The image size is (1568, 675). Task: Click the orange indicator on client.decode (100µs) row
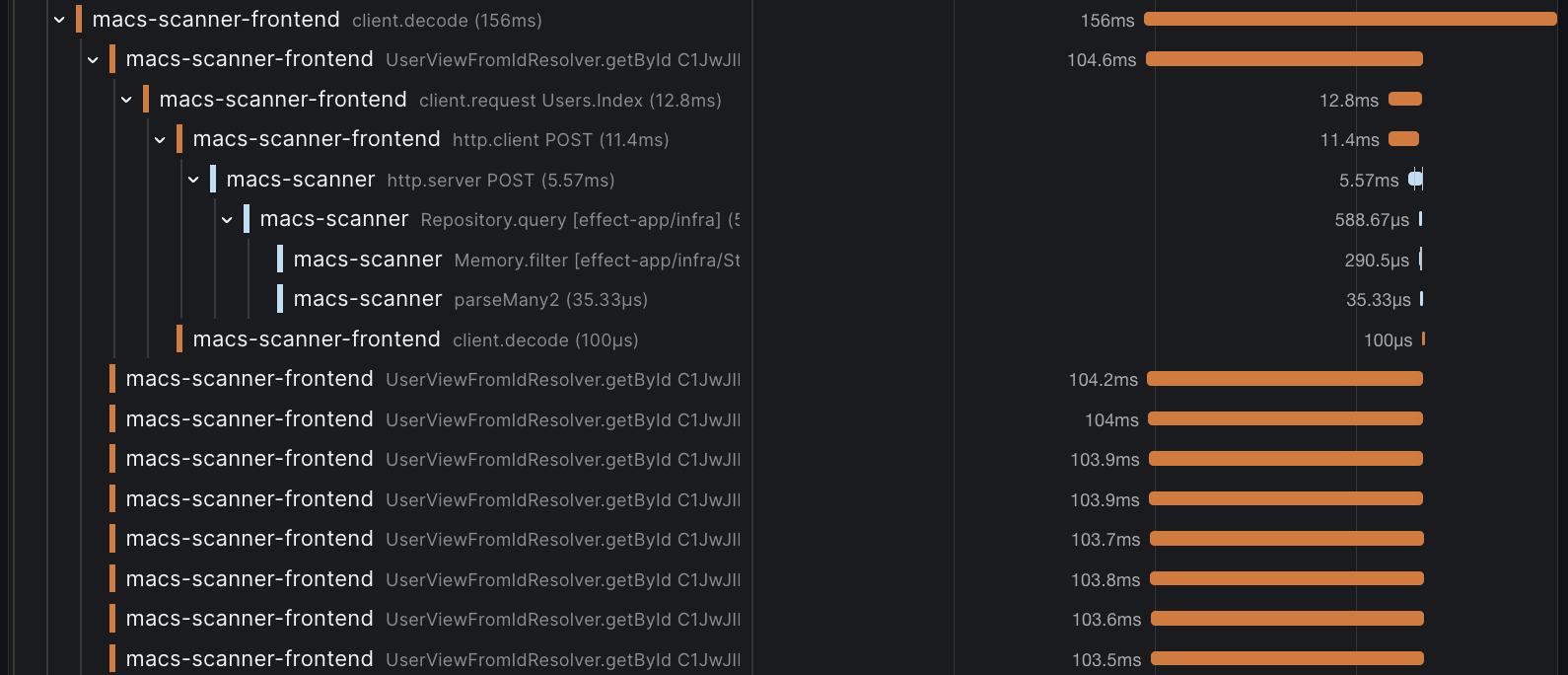click(178, 338)
